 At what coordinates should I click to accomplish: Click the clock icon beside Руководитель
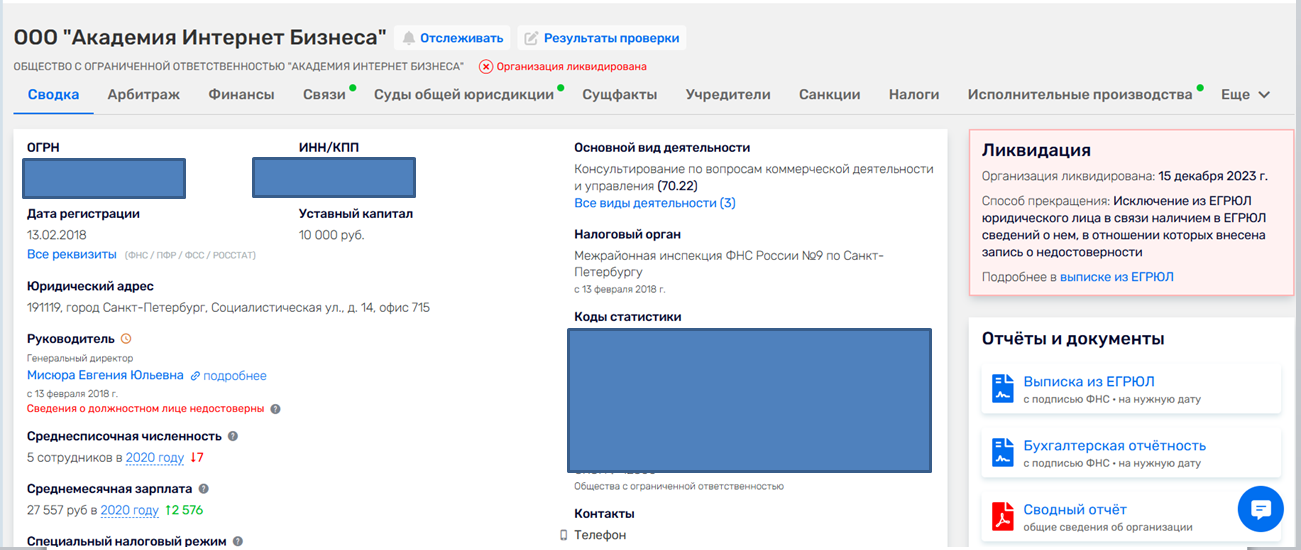click(x=126, y=339)
